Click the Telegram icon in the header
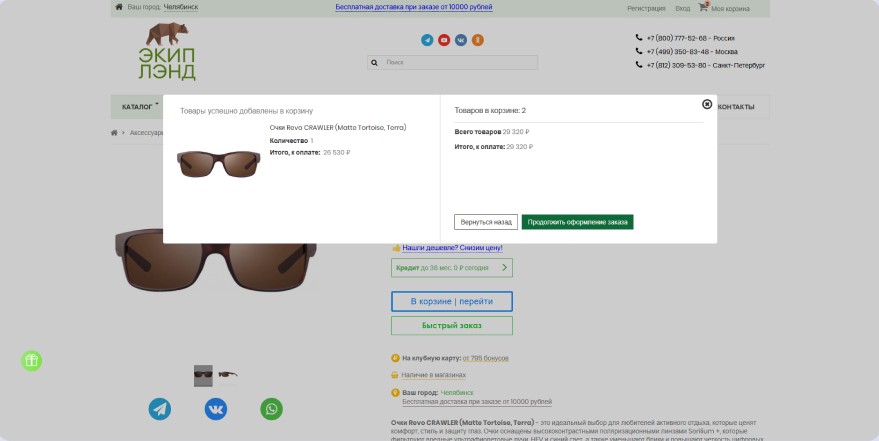 [x=428, y=40]
